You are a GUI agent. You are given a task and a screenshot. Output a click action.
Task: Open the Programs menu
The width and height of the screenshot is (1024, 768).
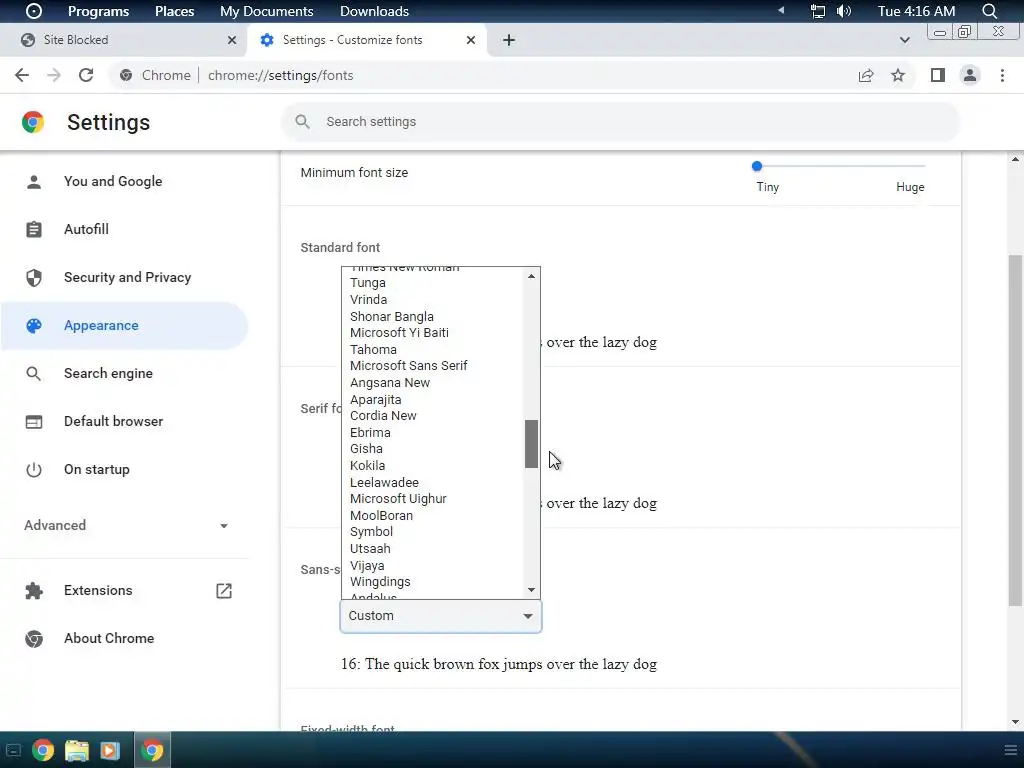coord(98,11)
